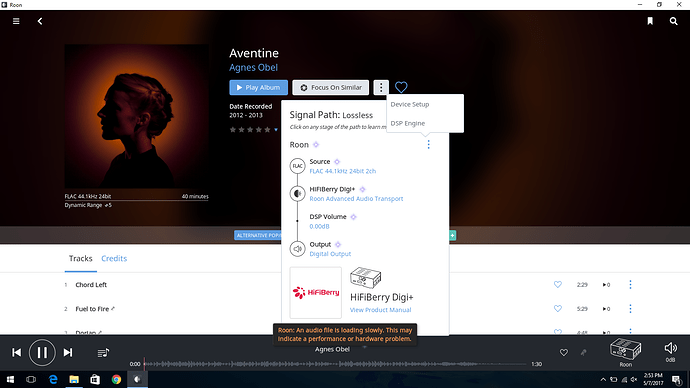Open the play queue icon

(103, 352)
